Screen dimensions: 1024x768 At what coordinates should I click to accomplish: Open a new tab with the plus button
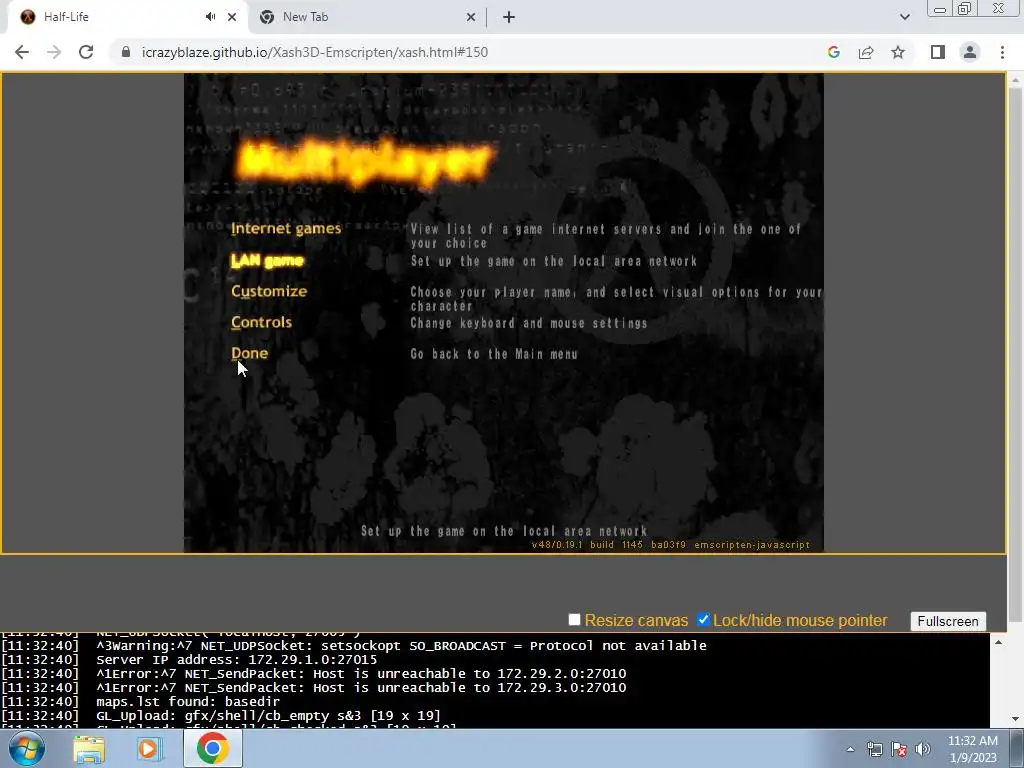509,17
